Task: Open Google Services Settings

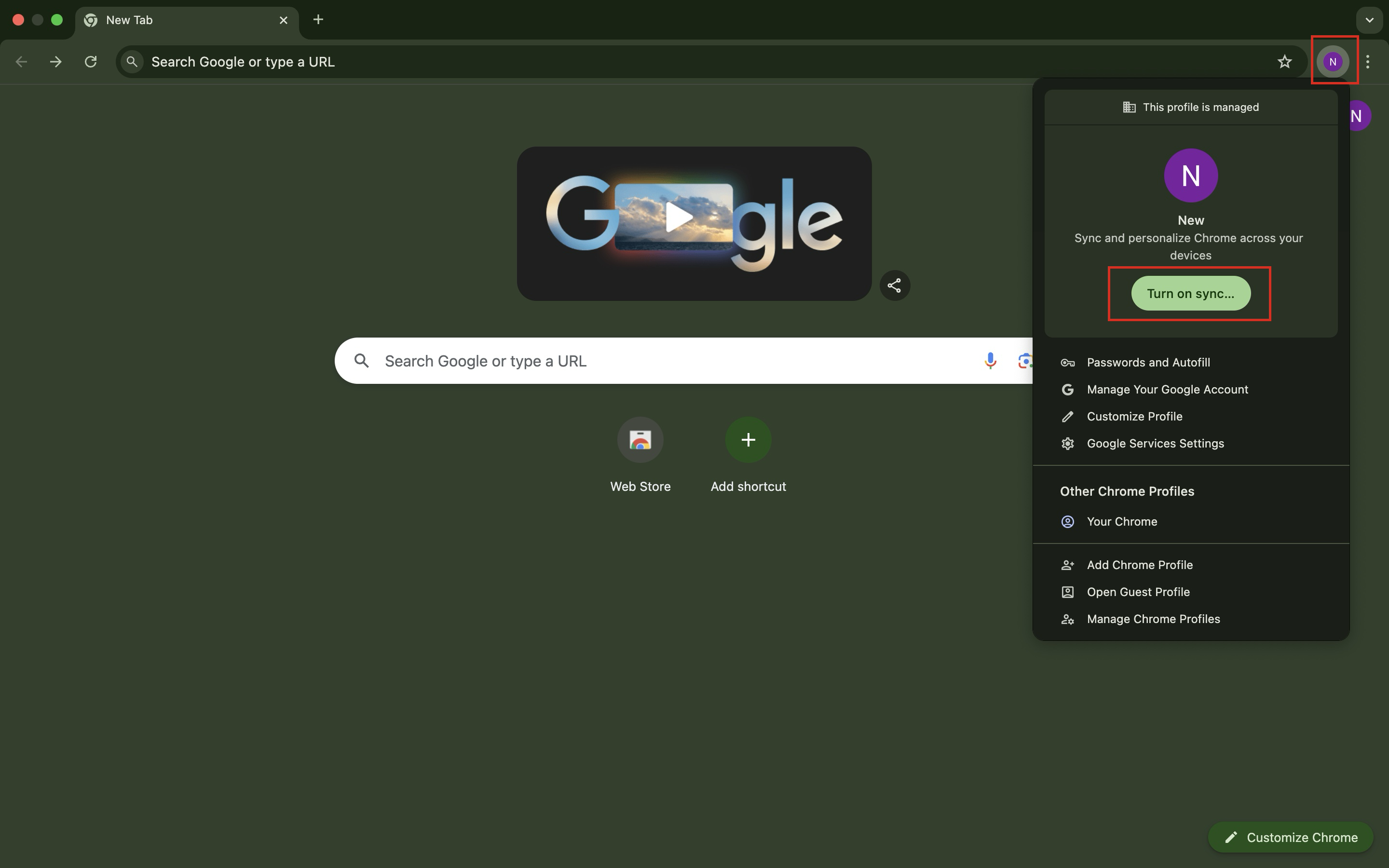Action: (1155, 443)
